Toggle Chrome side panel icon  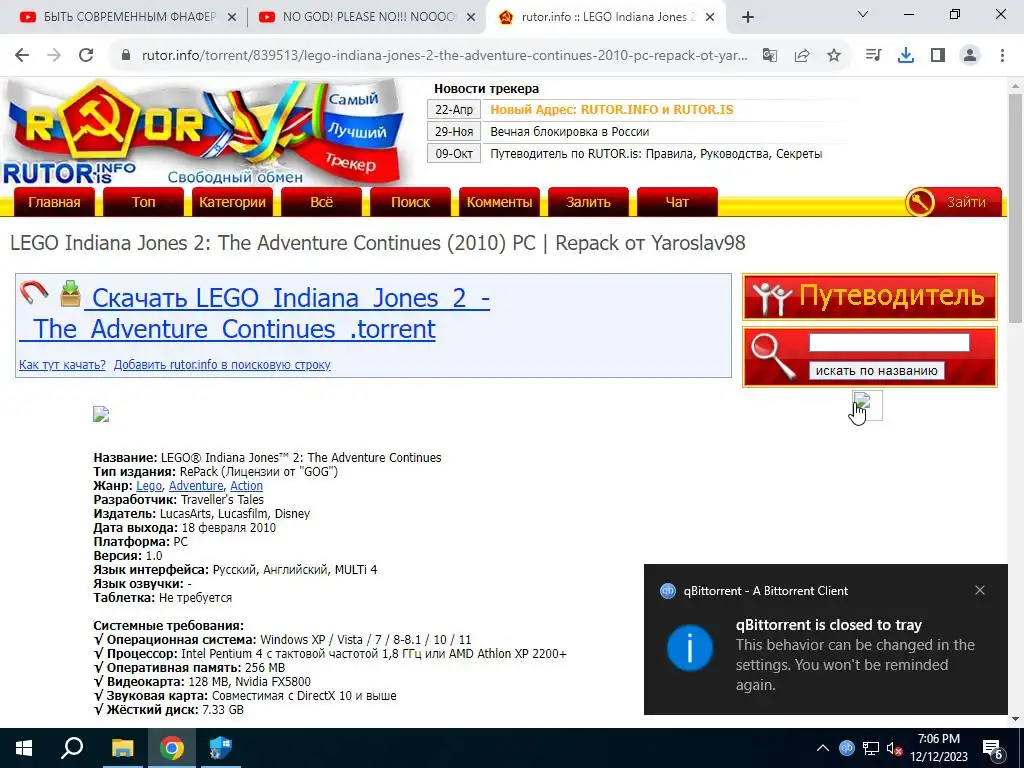[x=938, y=56]
